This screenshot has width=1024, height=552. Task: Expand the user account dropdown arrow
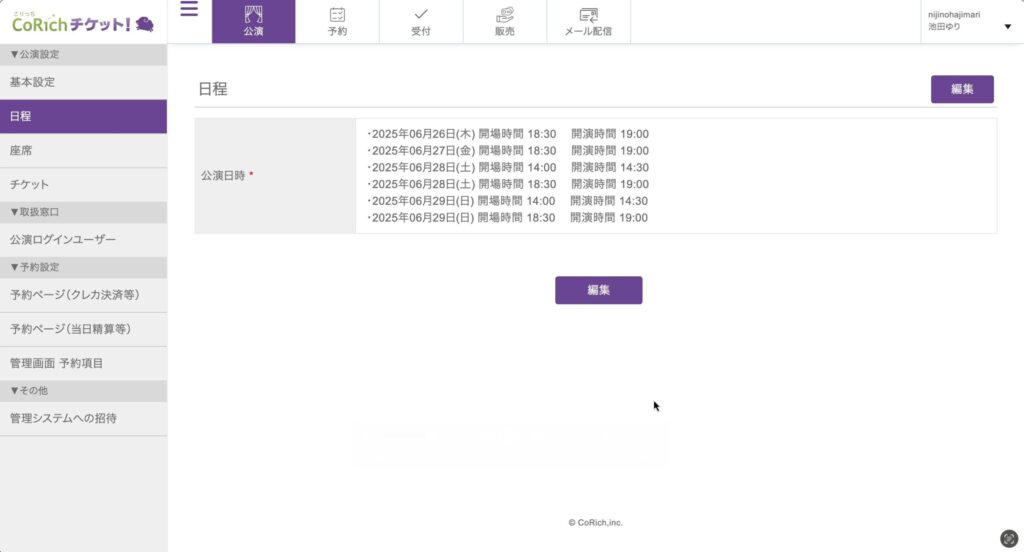click(1007, 27)
